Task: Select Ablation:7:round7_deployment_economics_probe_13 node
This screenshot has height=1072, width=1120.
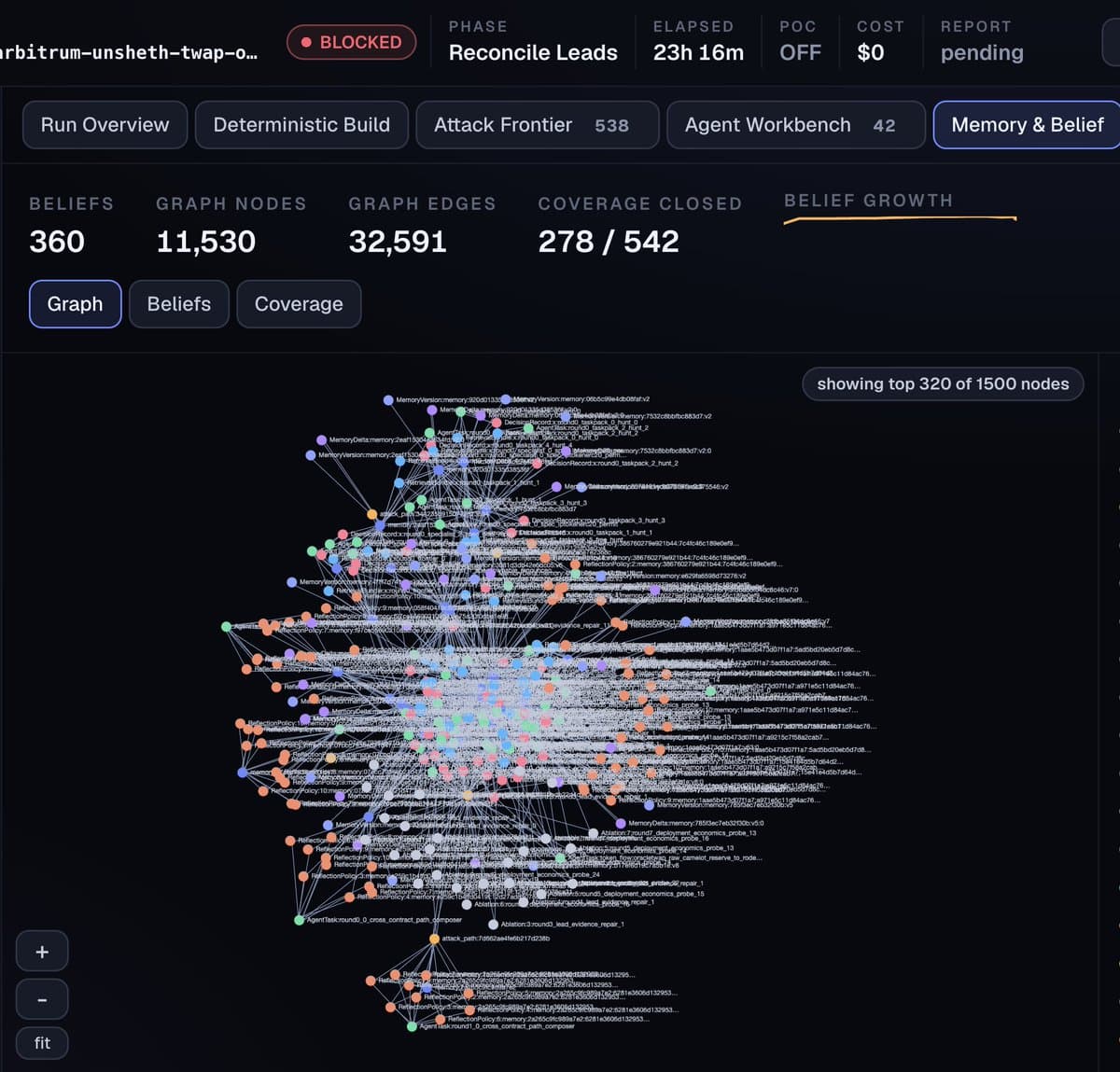Action: pos(594,833)
